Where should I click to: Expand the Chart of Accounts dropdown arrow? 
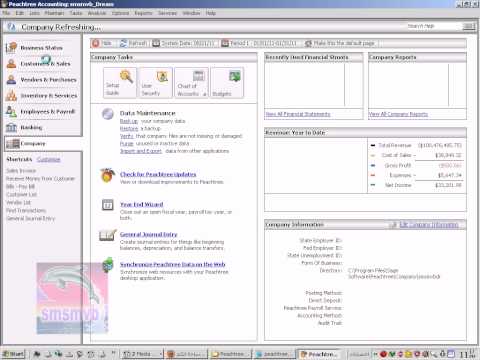click(205, 94)
